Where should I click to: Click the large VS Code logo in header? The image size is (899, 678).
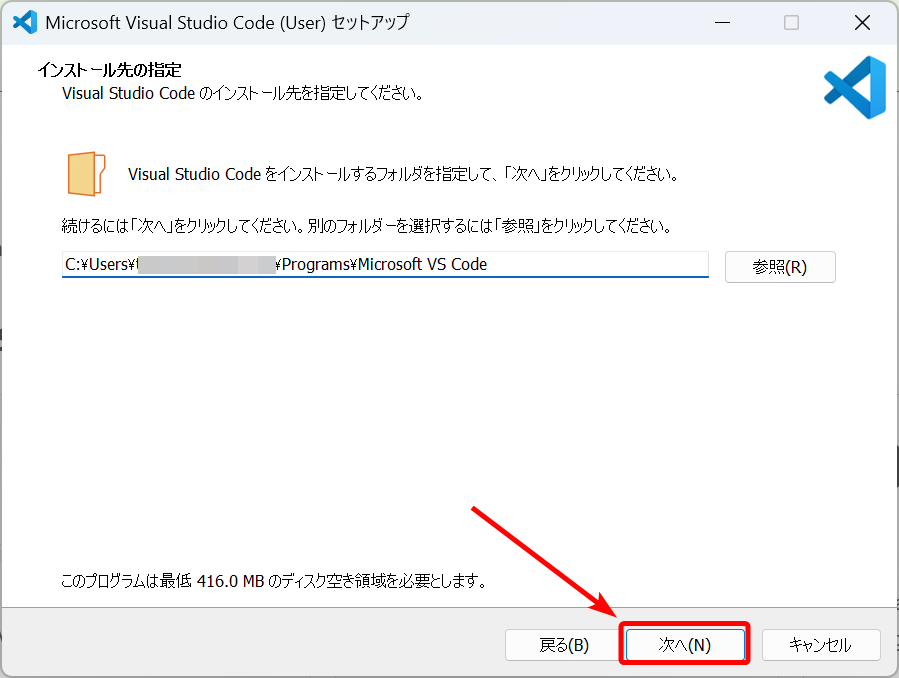[854, 87]
